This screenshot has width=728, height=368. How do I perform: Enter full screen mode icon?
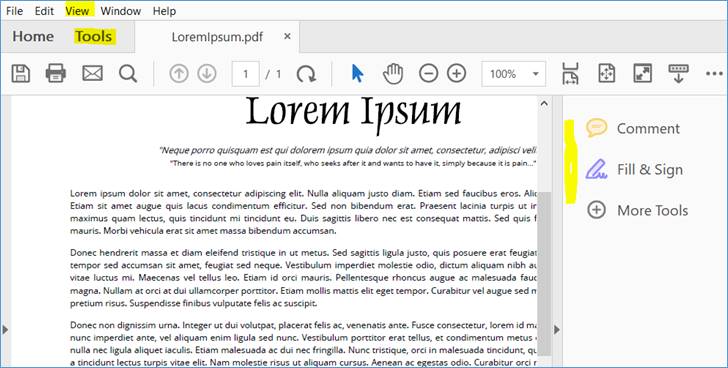(643, 73)
